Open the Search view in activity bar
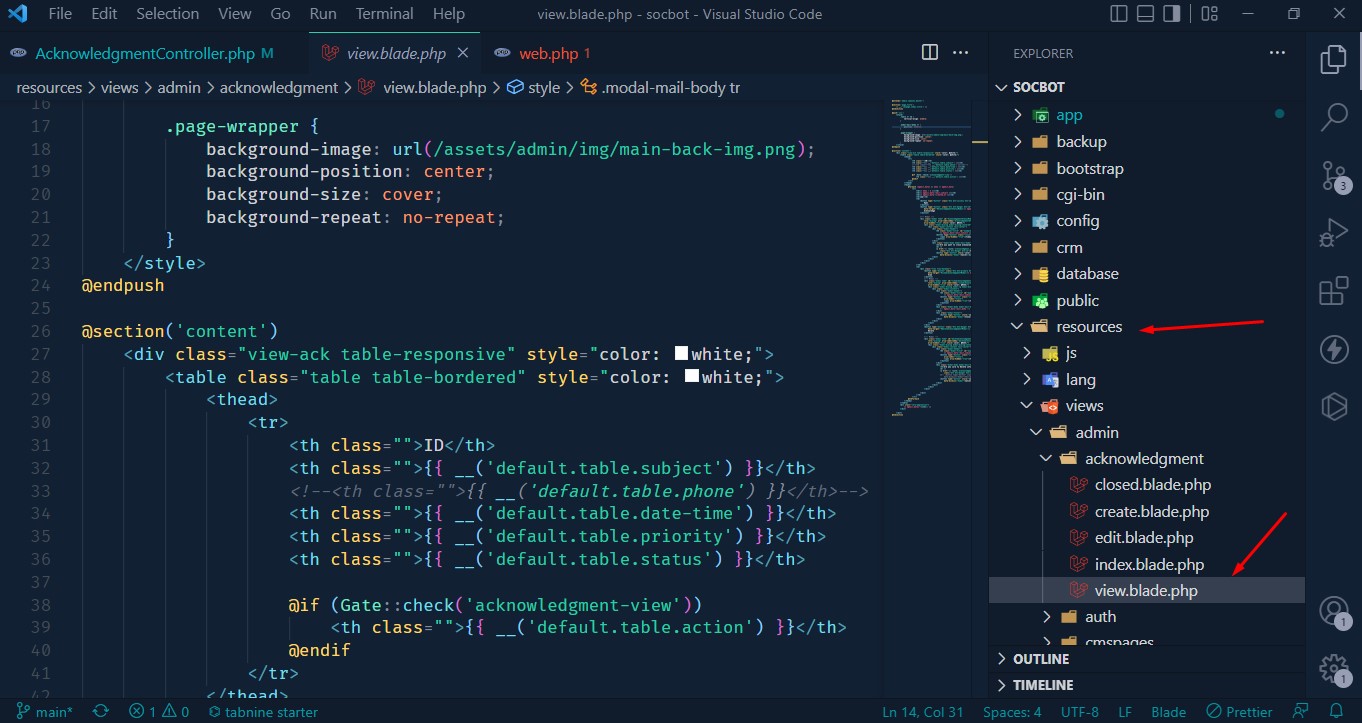This screenshot has height=723, width=1362. 1334,116
